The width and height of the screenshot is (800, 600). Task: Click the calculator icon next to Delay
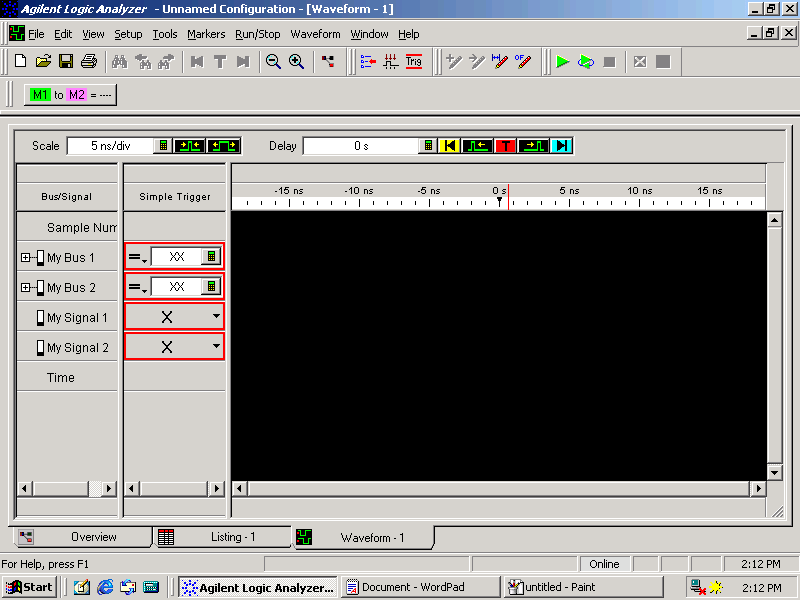(x=429, y=146)
